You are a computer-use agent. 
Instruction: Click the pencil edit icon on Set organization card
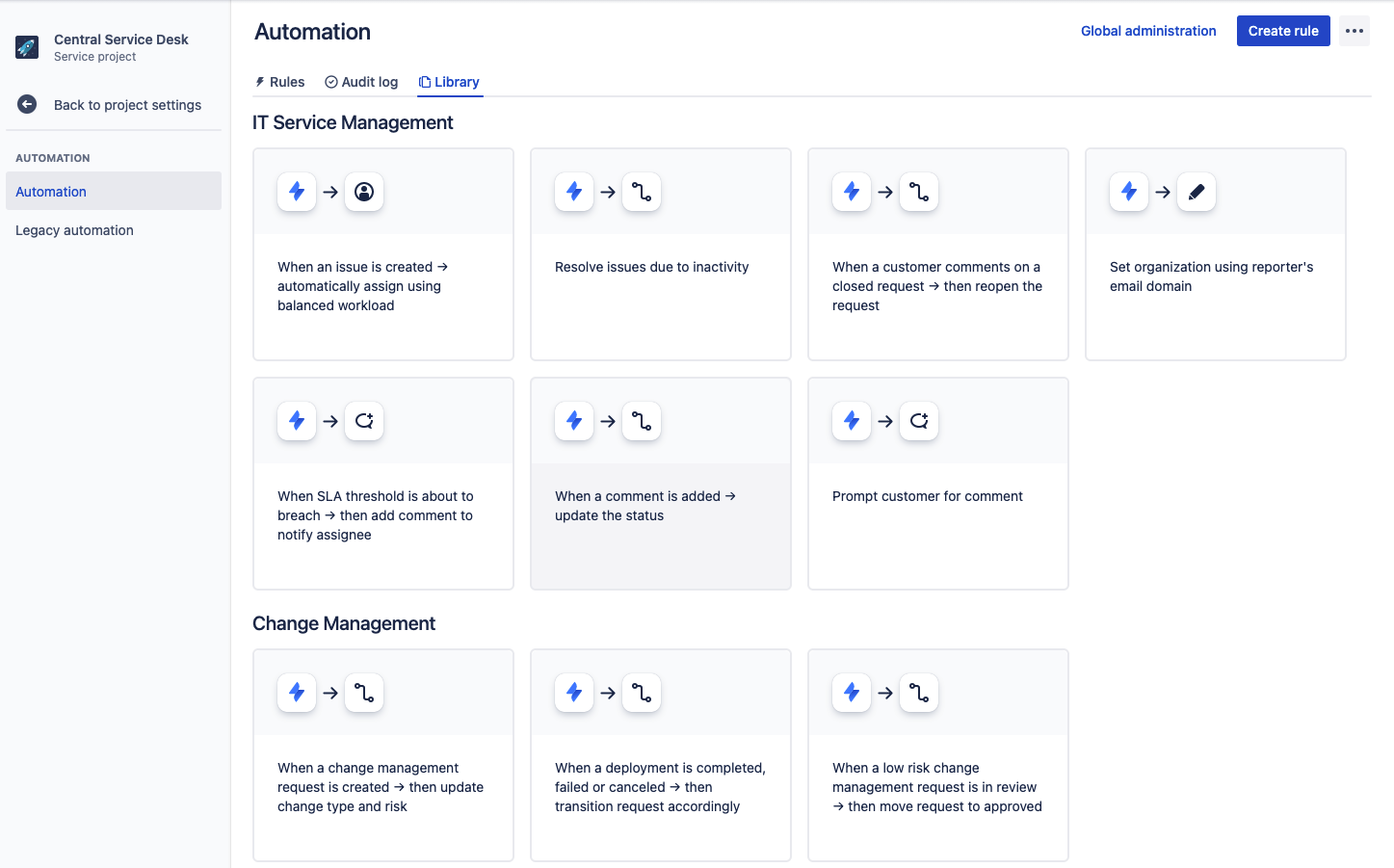[x=1197, y=192]
